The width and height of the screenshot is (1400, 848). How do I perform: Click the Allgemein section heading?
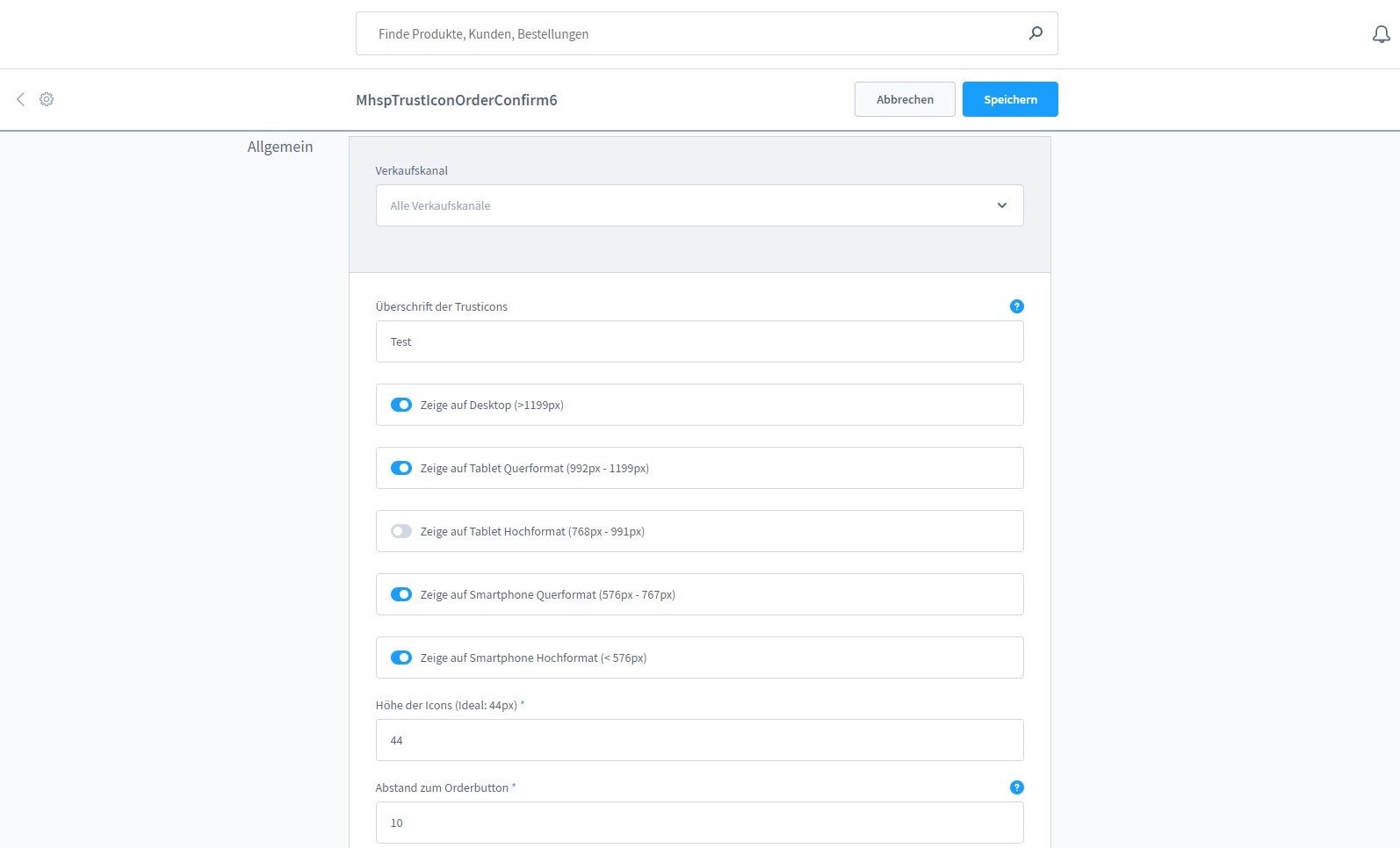point(280,147)
